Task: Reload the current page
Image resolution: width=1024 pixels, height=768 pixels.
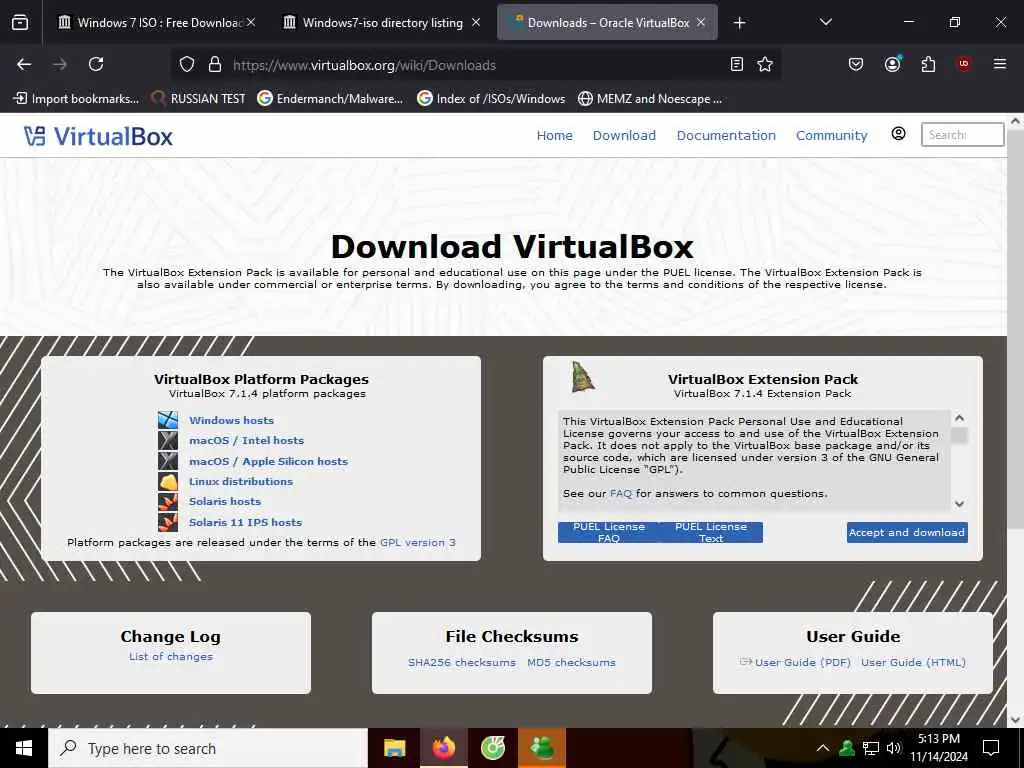Action: point(96,64)
